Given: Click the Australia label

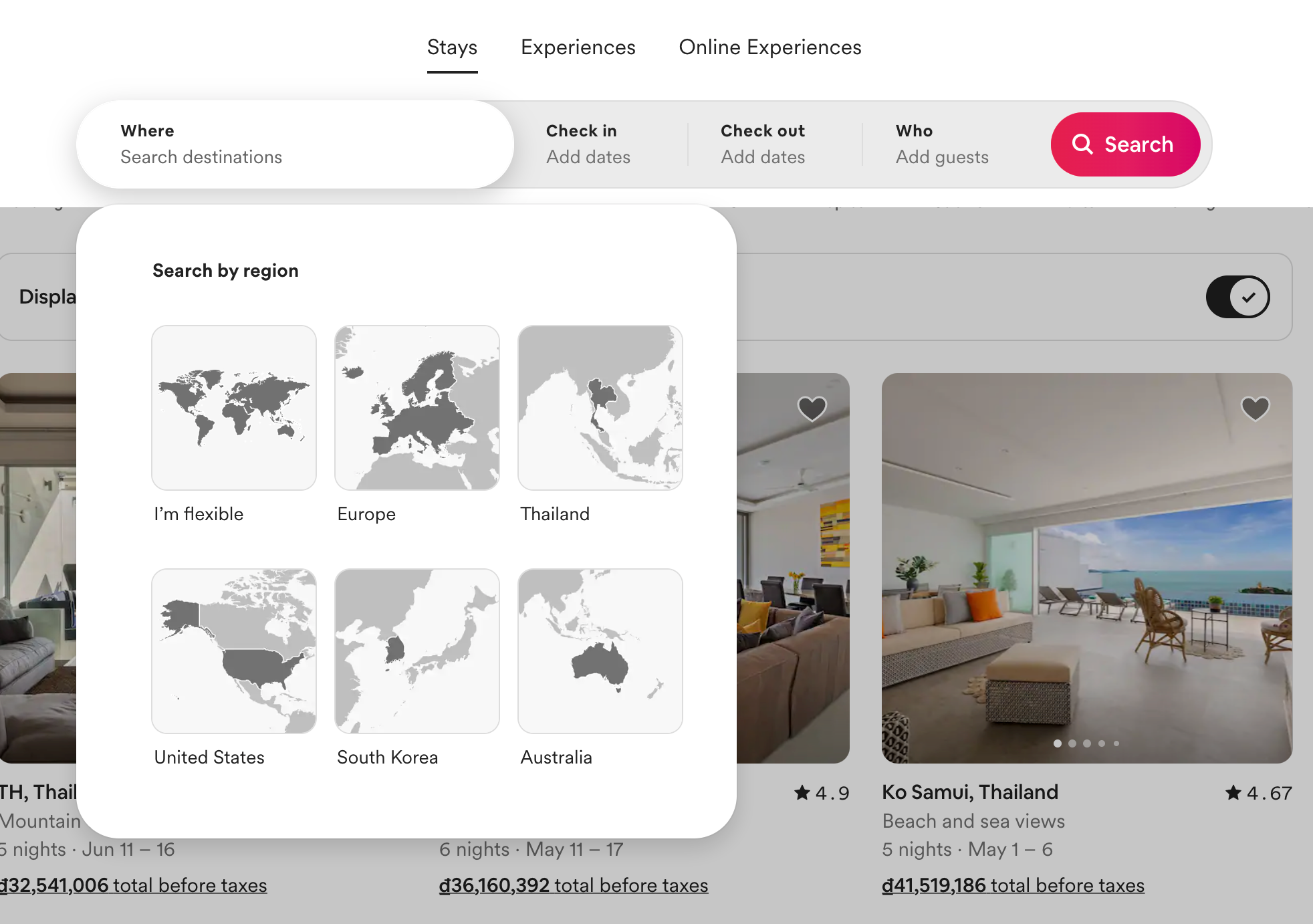Looking at the screenshot, I should [556, 758].
